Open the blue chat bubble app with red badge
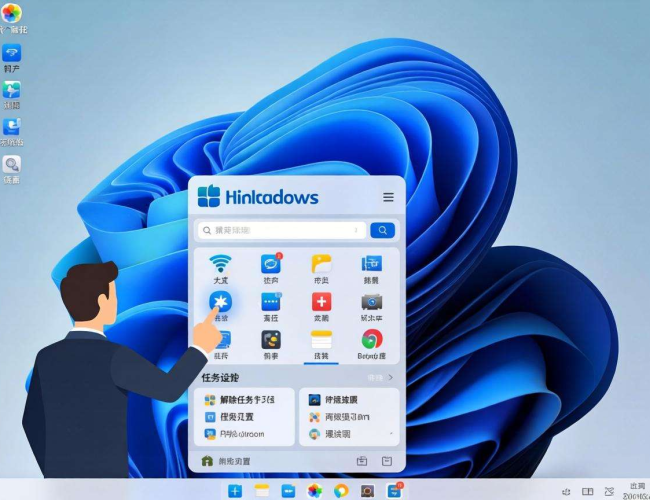Screen dimensions: 650x500 point(271,264)
